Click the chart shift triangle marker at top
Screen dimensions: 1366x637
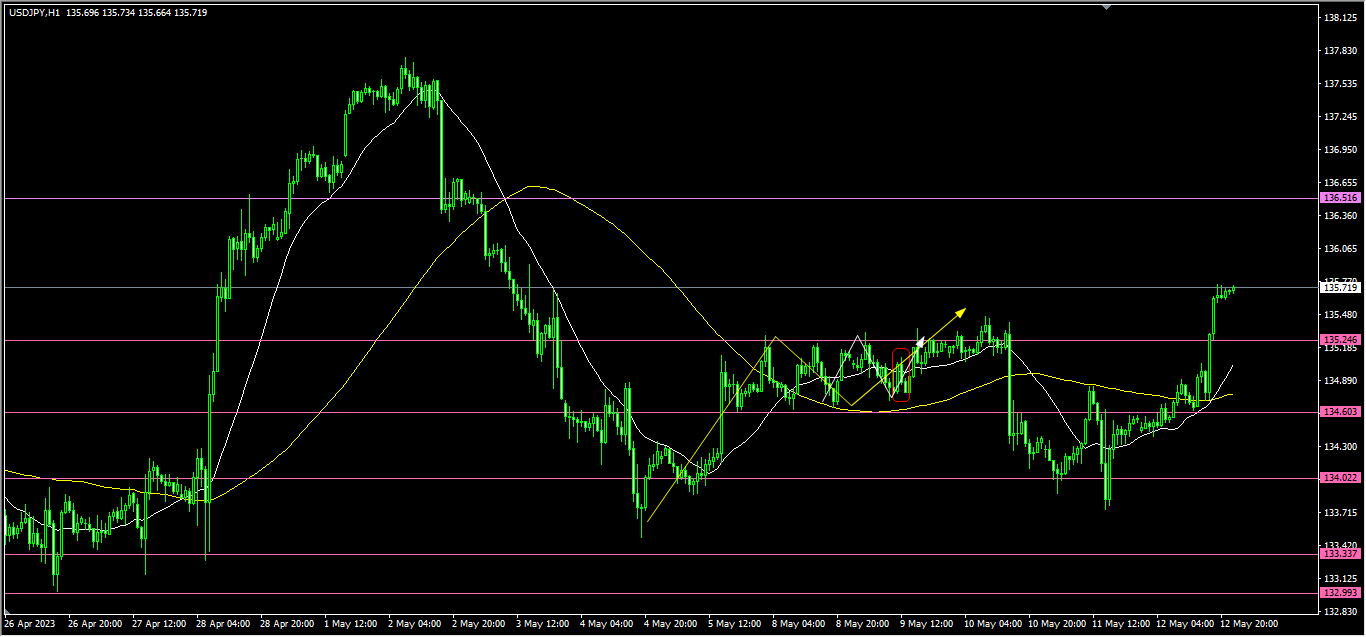pos(1106,6)
